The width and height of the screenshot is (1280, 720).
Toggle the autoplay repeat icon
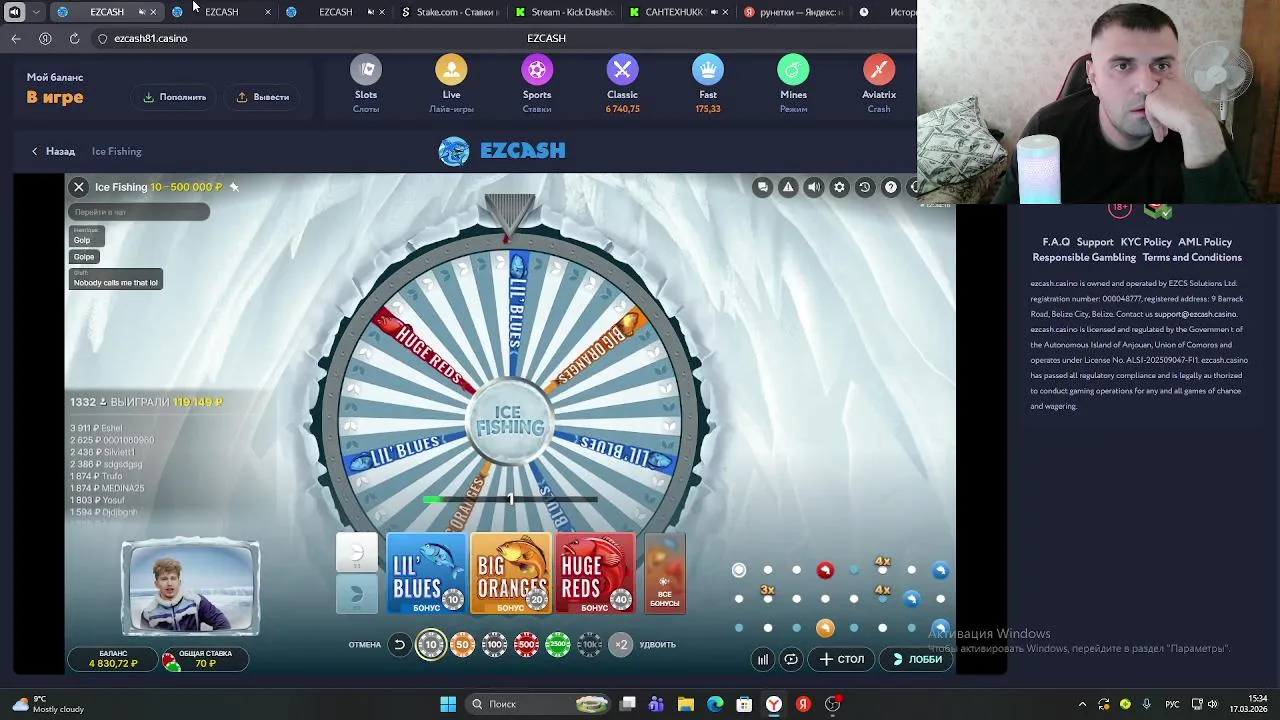click(791, 659)
